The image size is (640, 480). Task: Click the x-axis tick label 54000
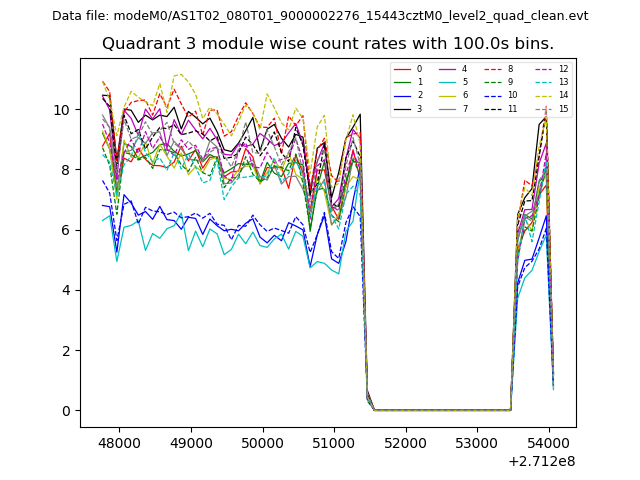548,440
